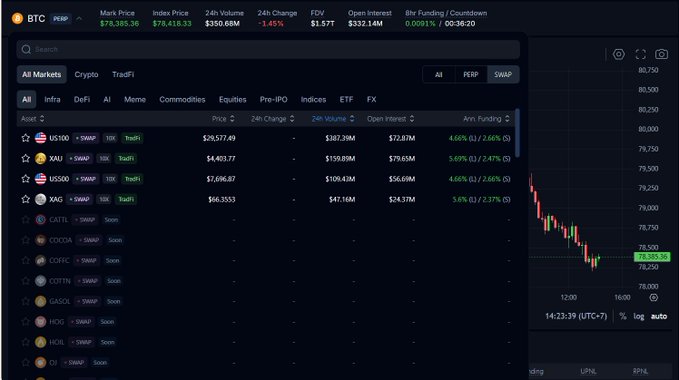Filter markets by Infra
679x380 pixels.
pos(52,100)
